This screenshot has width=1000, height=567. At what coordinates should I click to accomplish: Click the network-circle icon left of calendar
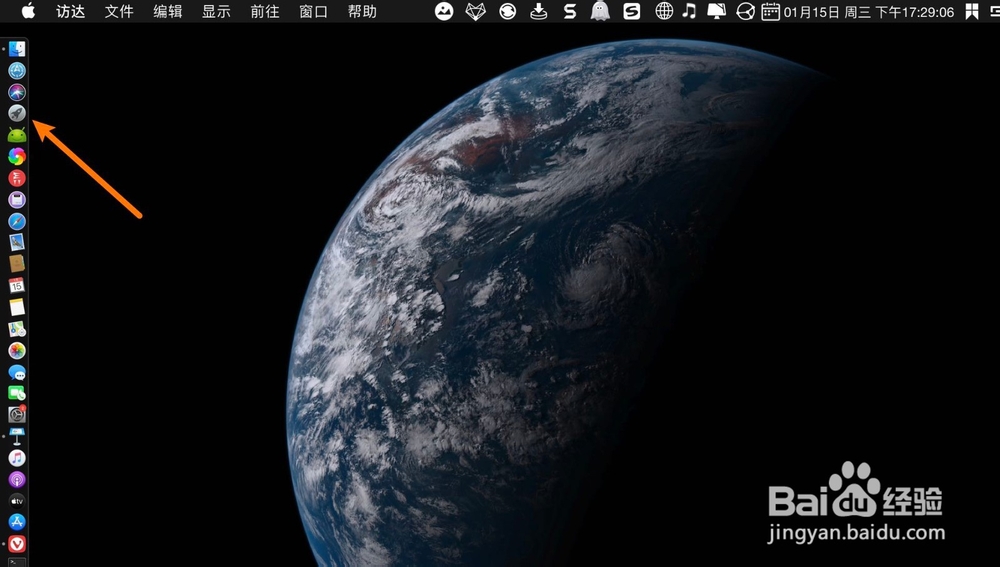745,11
